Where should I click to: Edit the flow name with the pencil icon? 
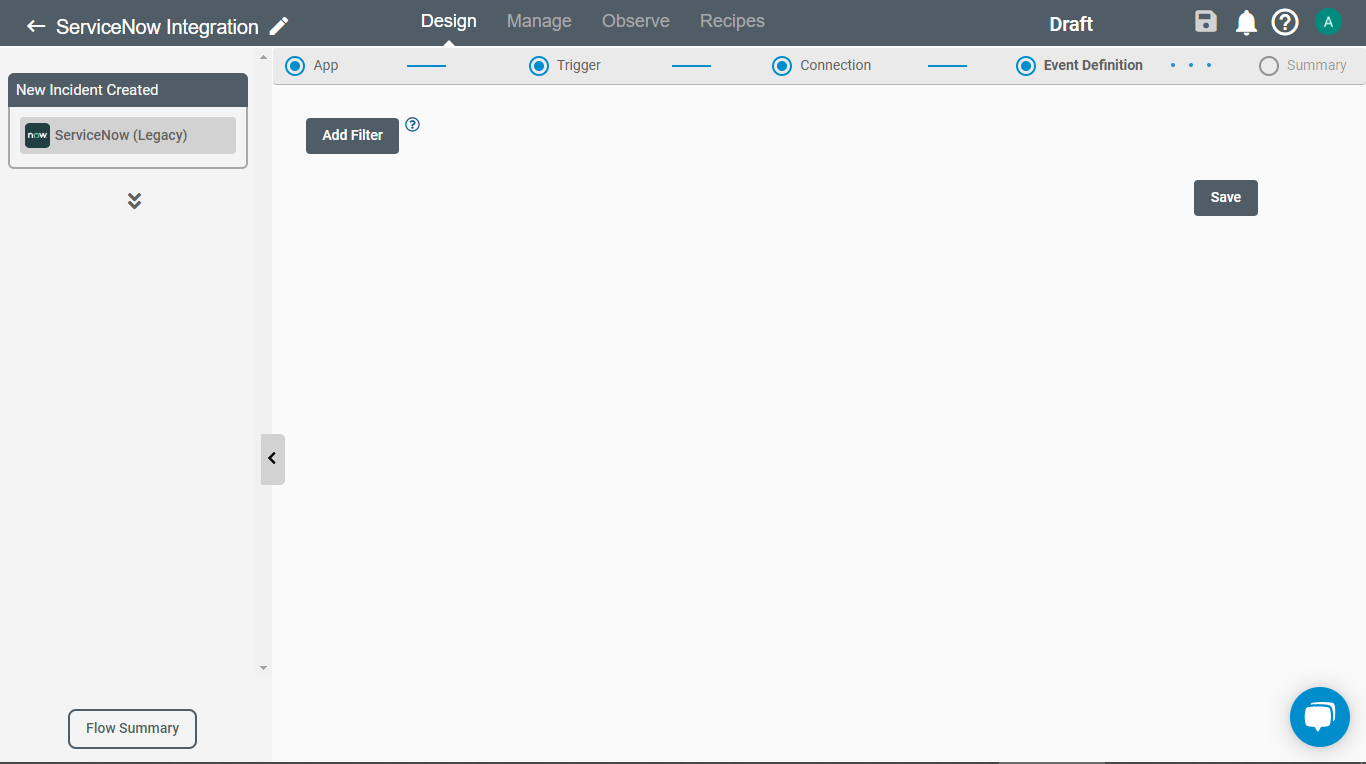coord(279,27)
